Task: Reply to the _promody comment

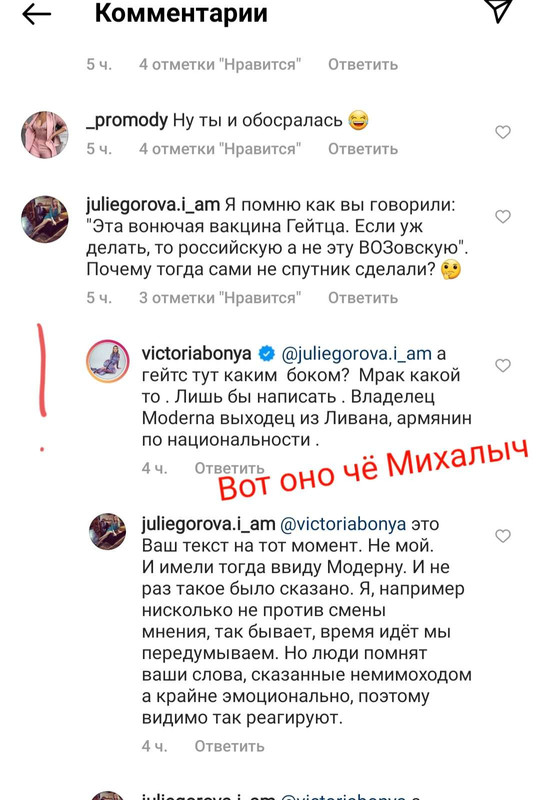Action: coord(363,149)
